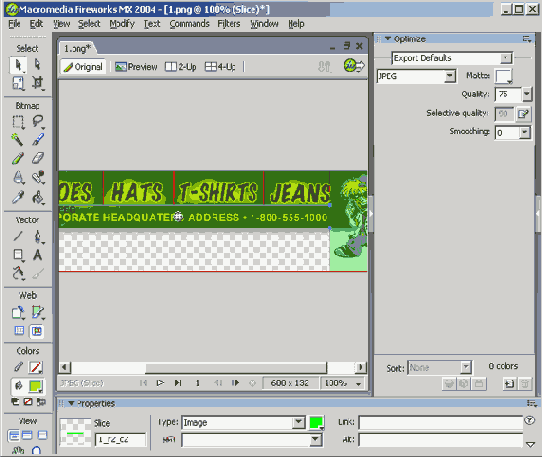The width and height of the screenshot is (542, 457).
Task: Select the Lasso tool
Action: [x=38, y=121]
